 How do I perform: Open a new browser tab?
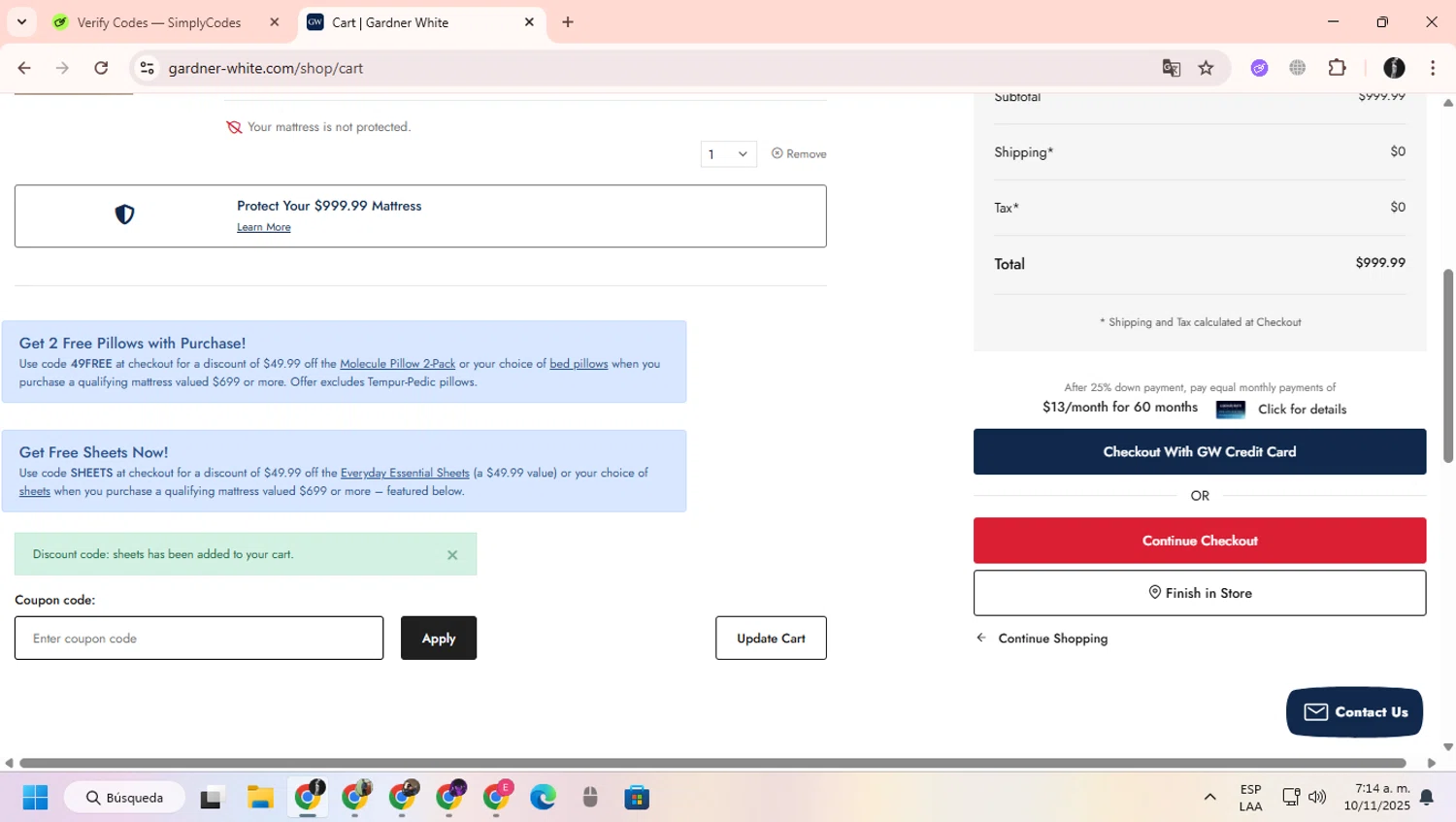pyautogui.click(x=568, y=22)
